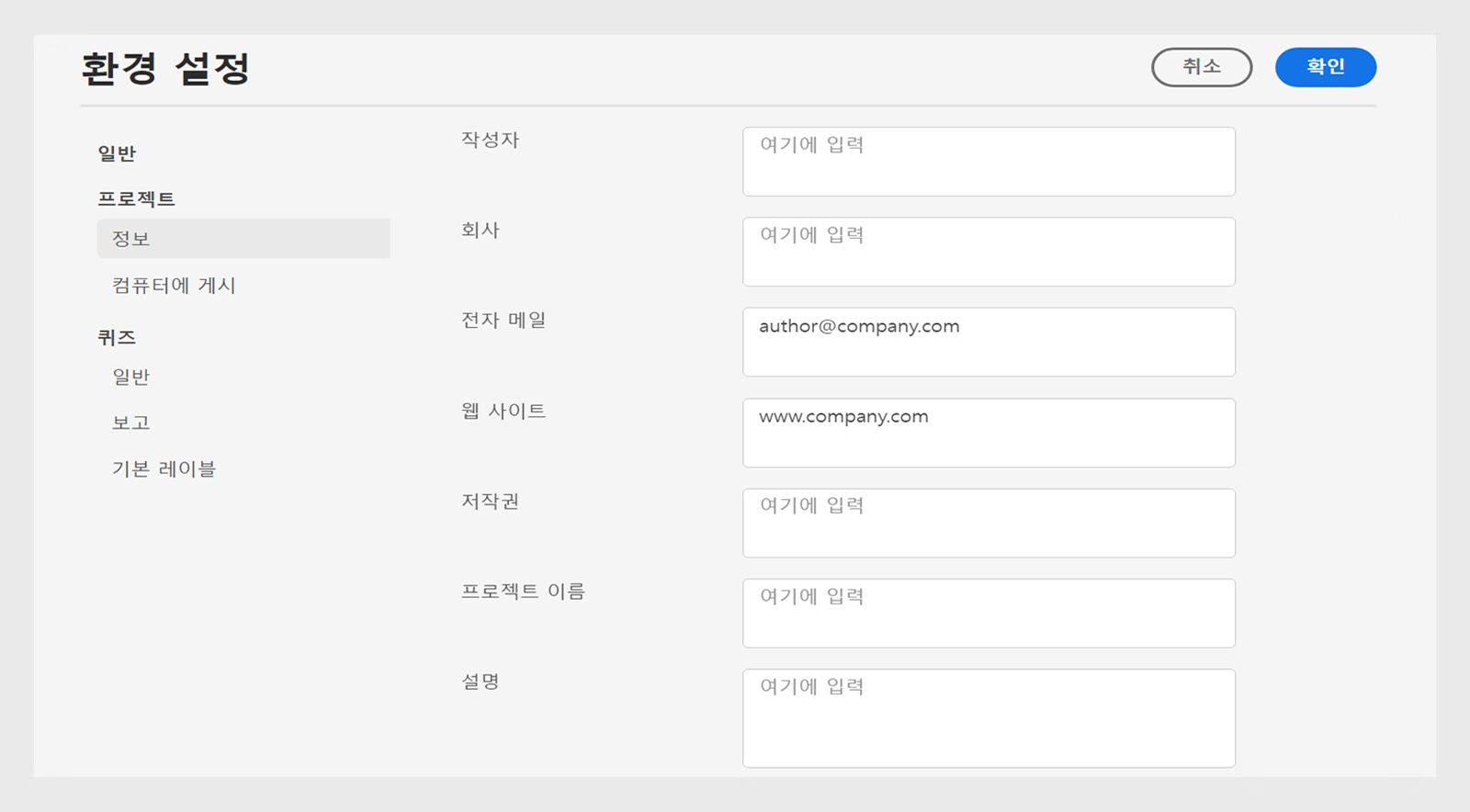
Task: Focus the 저작권 input field
Action: click(x=988, y=523)
